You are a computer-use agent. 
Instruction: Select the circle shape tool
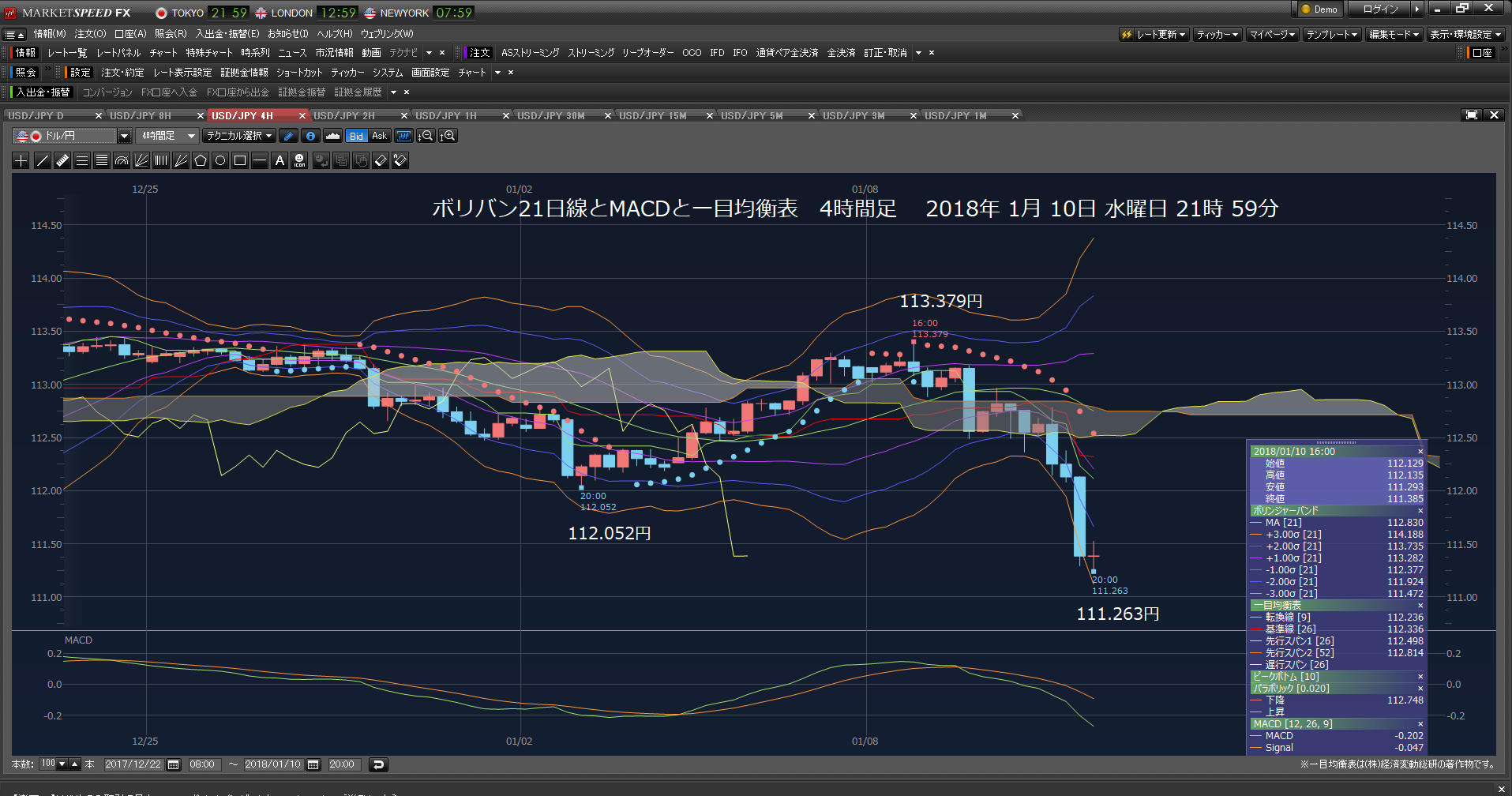tap(220, 160)
